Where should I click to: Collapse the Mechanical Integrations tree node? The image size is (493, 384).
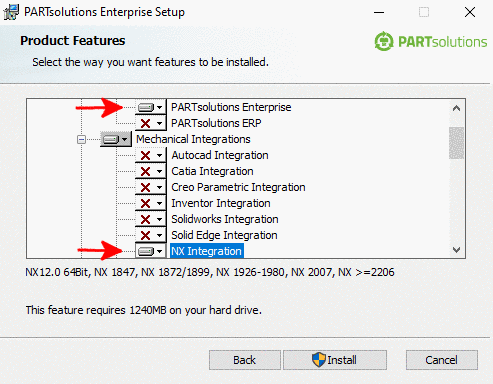click(81, 139)
